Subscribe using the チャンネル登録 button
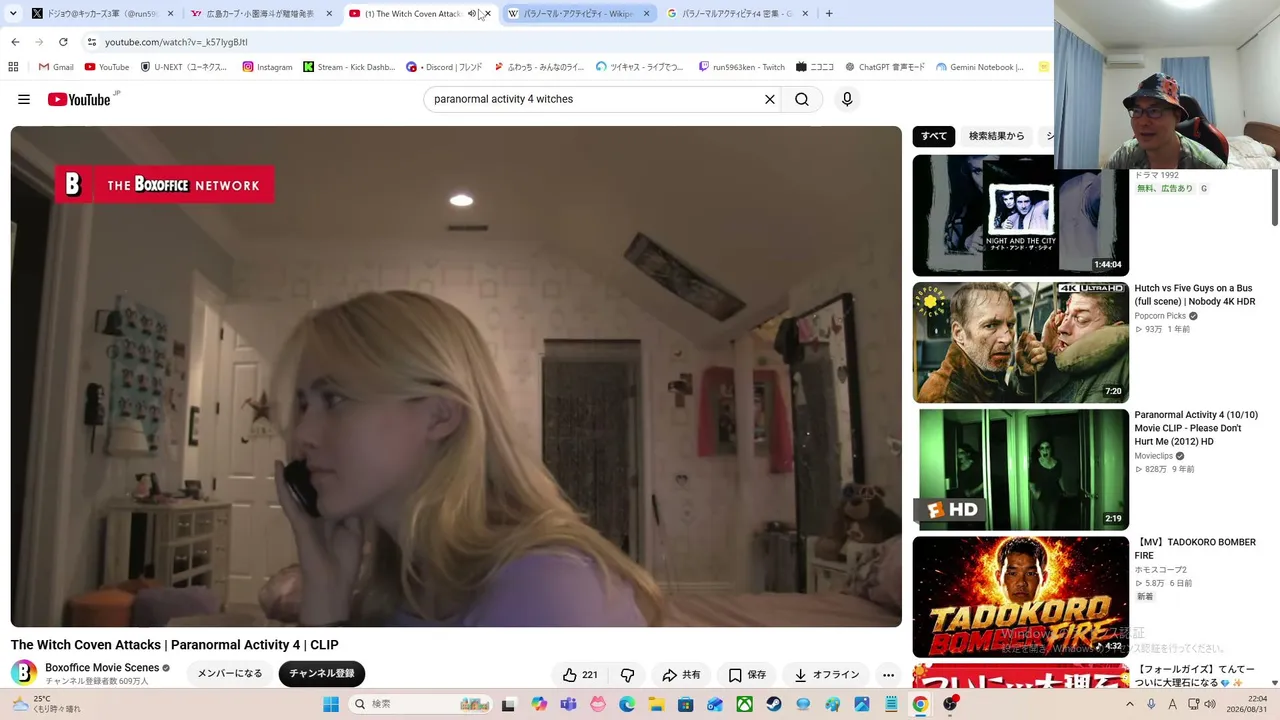The image size is (1280, 720). coord(322,674)
